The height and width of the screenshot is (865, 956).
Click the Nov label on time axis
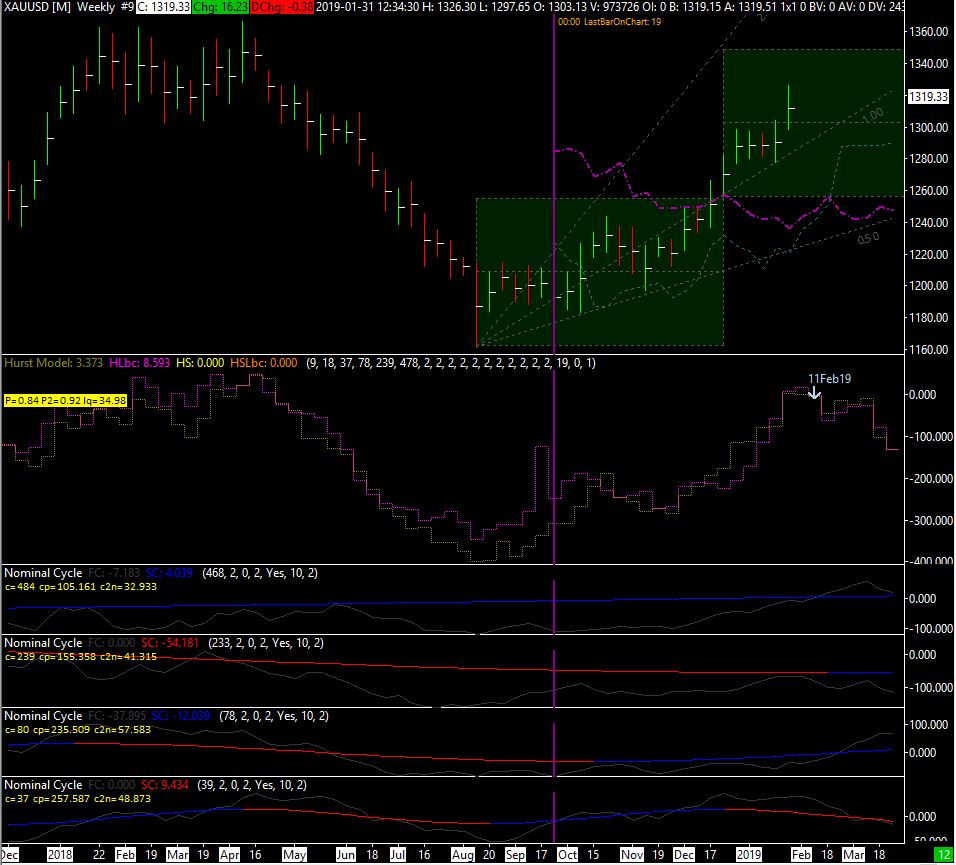[632, 855]
